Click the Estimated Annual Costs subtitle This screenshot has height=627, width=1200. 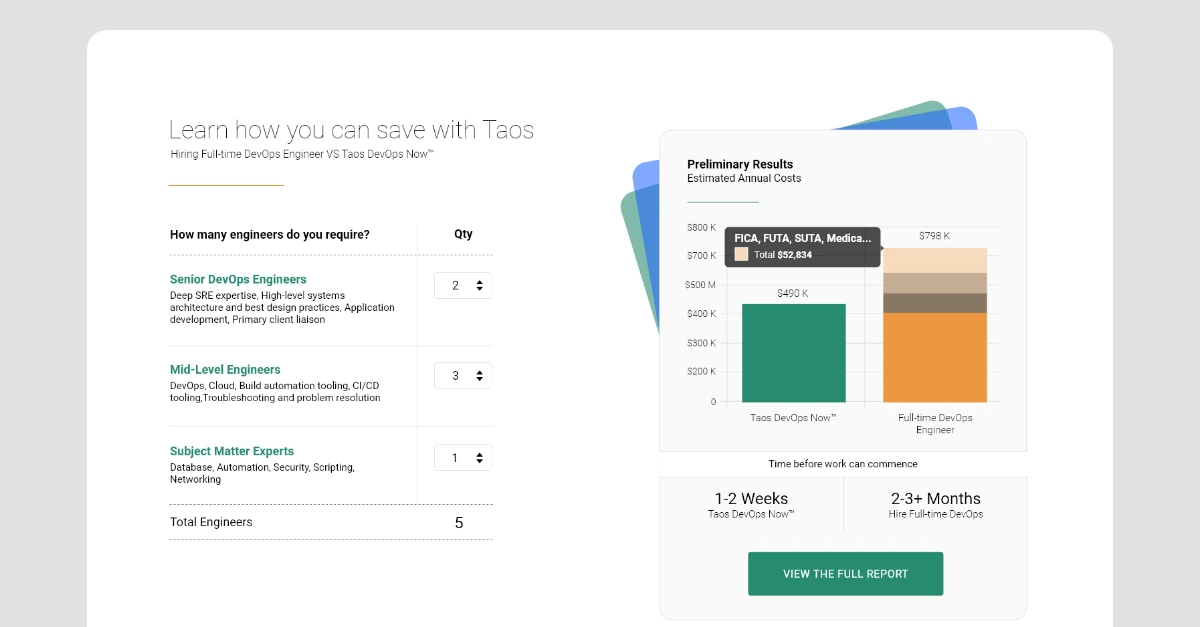point(744,179)
